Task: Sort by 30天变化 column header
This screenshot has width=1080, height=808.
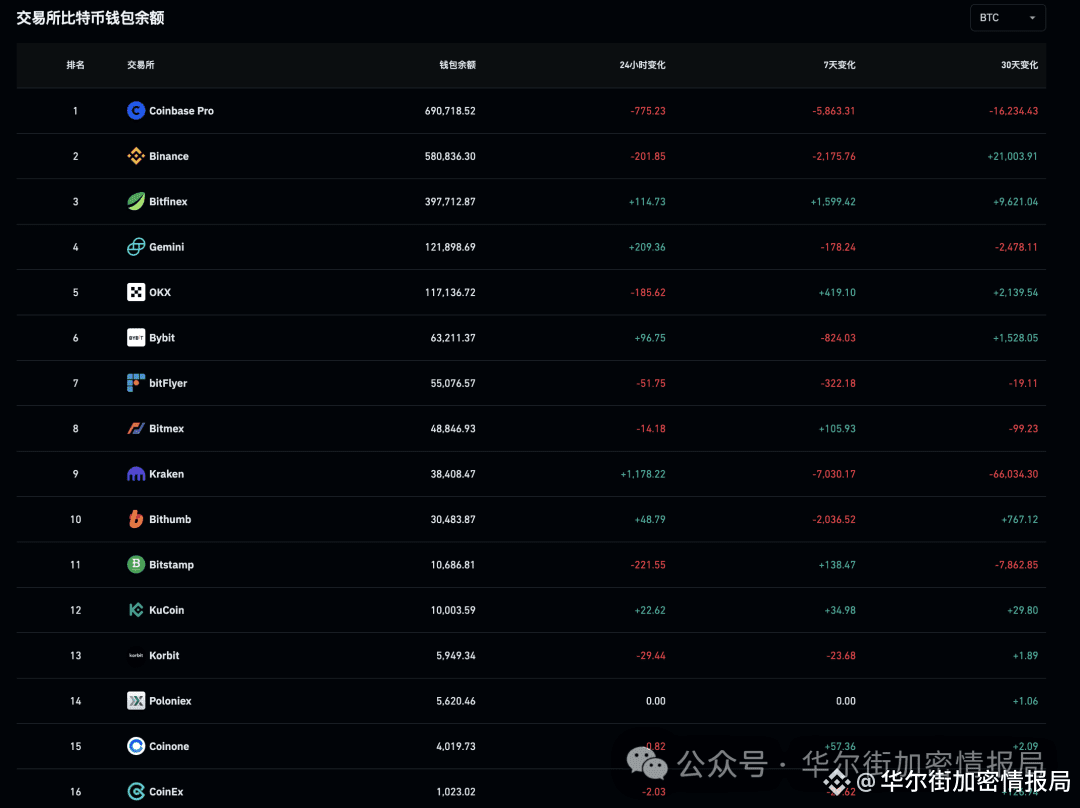Action: (1019, 65)
